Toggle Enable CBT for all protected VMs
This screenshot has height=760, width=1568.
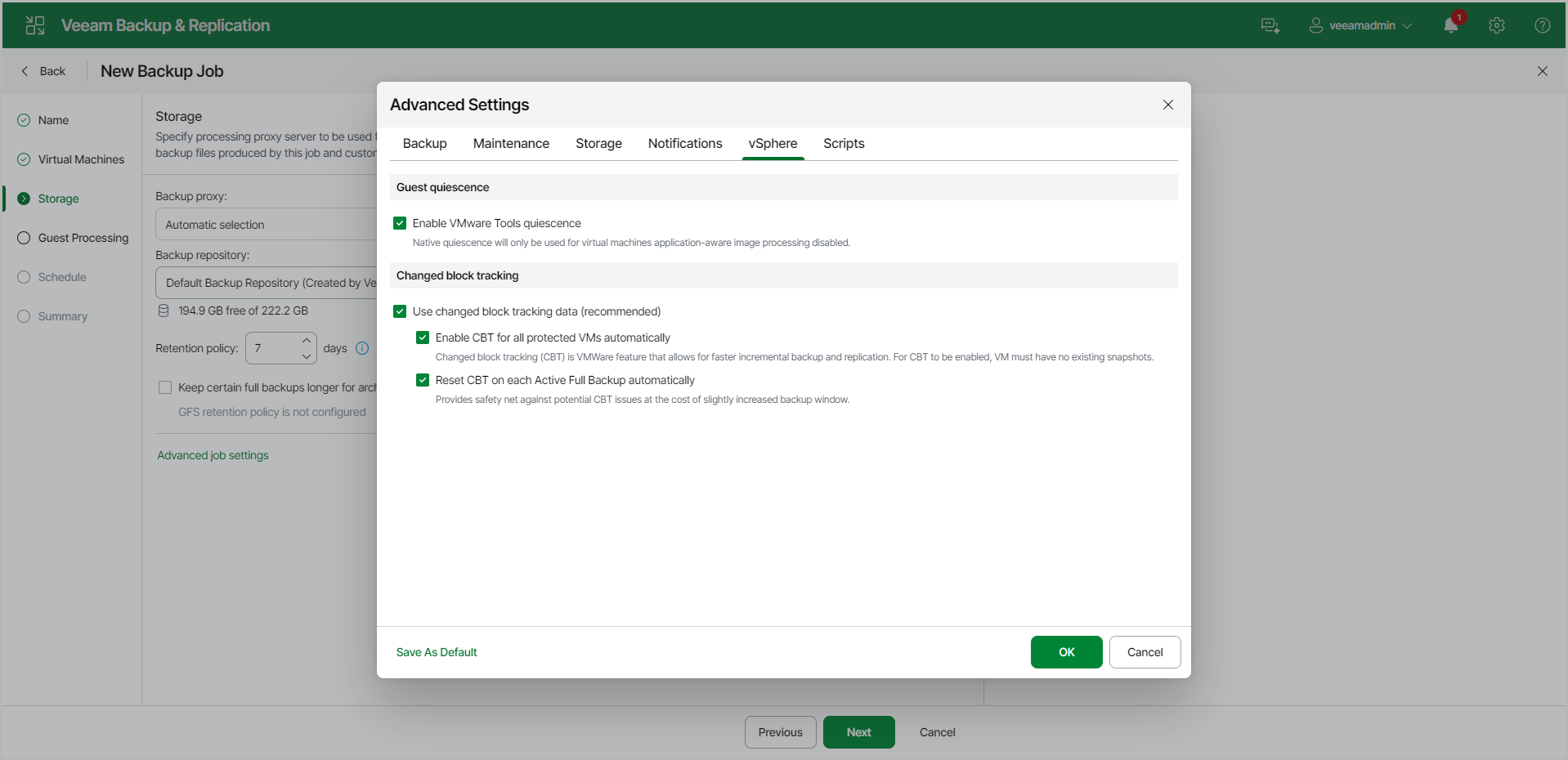[x=423, y=338]
